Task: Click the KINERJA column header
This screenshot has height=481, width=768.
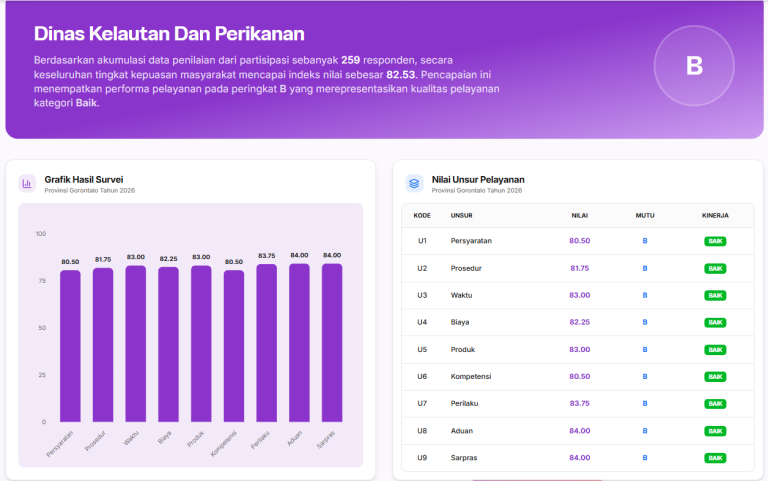Action: click(715, 216)
